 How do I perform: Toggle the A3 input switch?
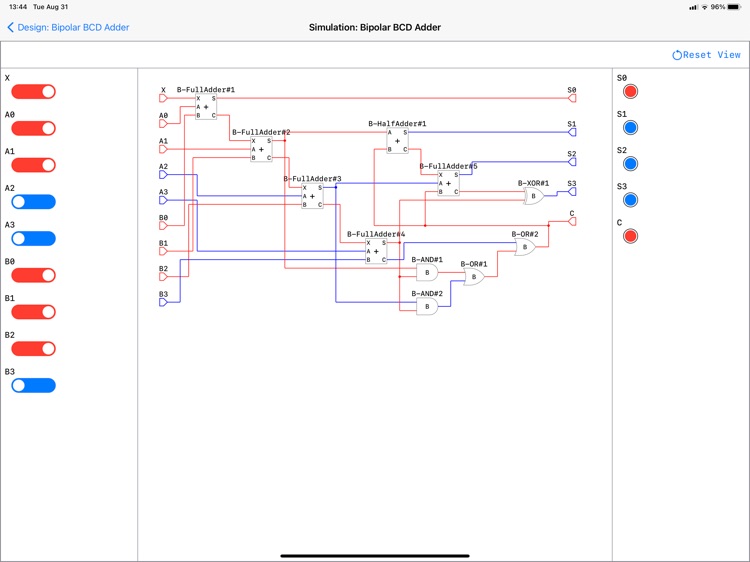(x=33, y=239)
